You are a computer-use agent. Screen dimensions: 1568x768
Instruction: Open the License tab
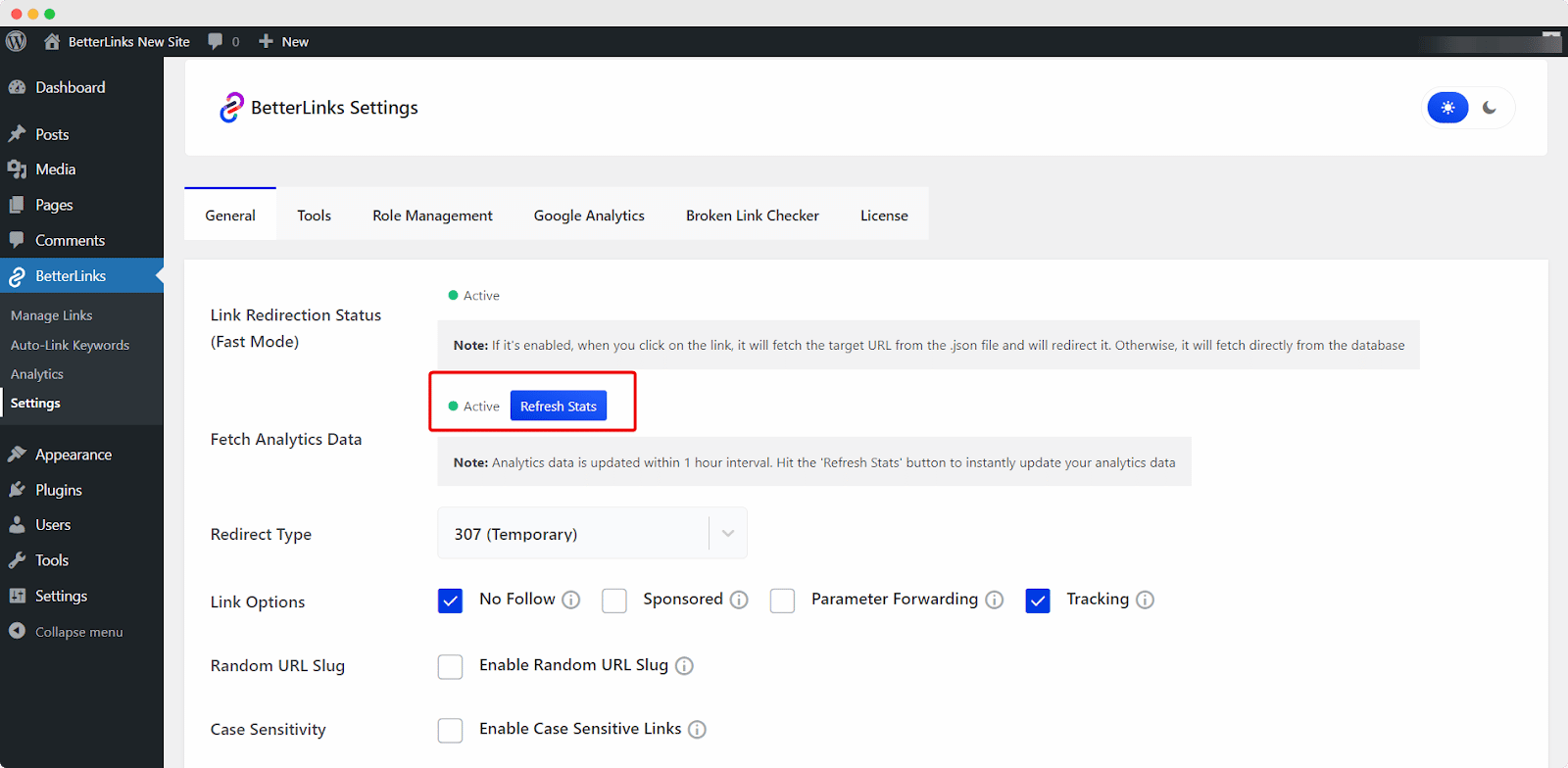tap(884, 215)
